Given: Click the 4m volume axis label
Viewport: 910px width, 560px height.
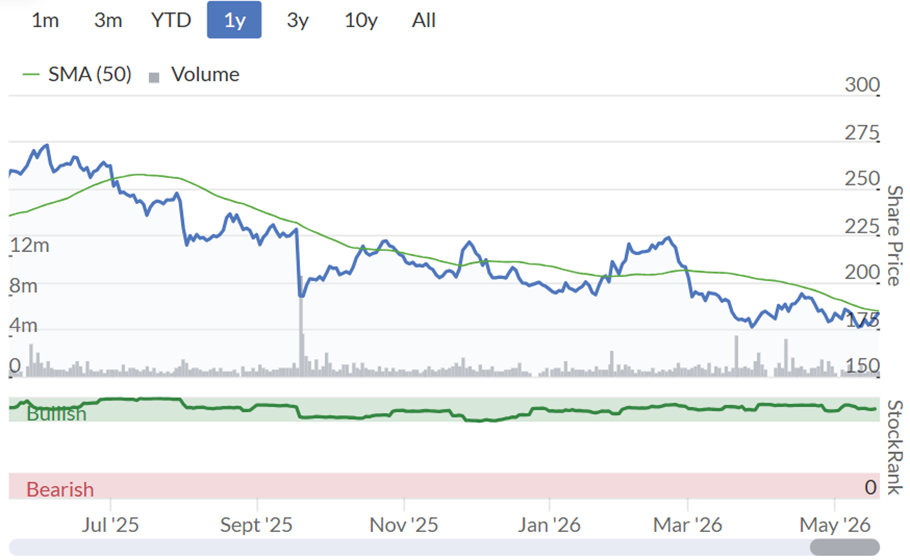Looking at the screenshot, I should coord(23,325).
